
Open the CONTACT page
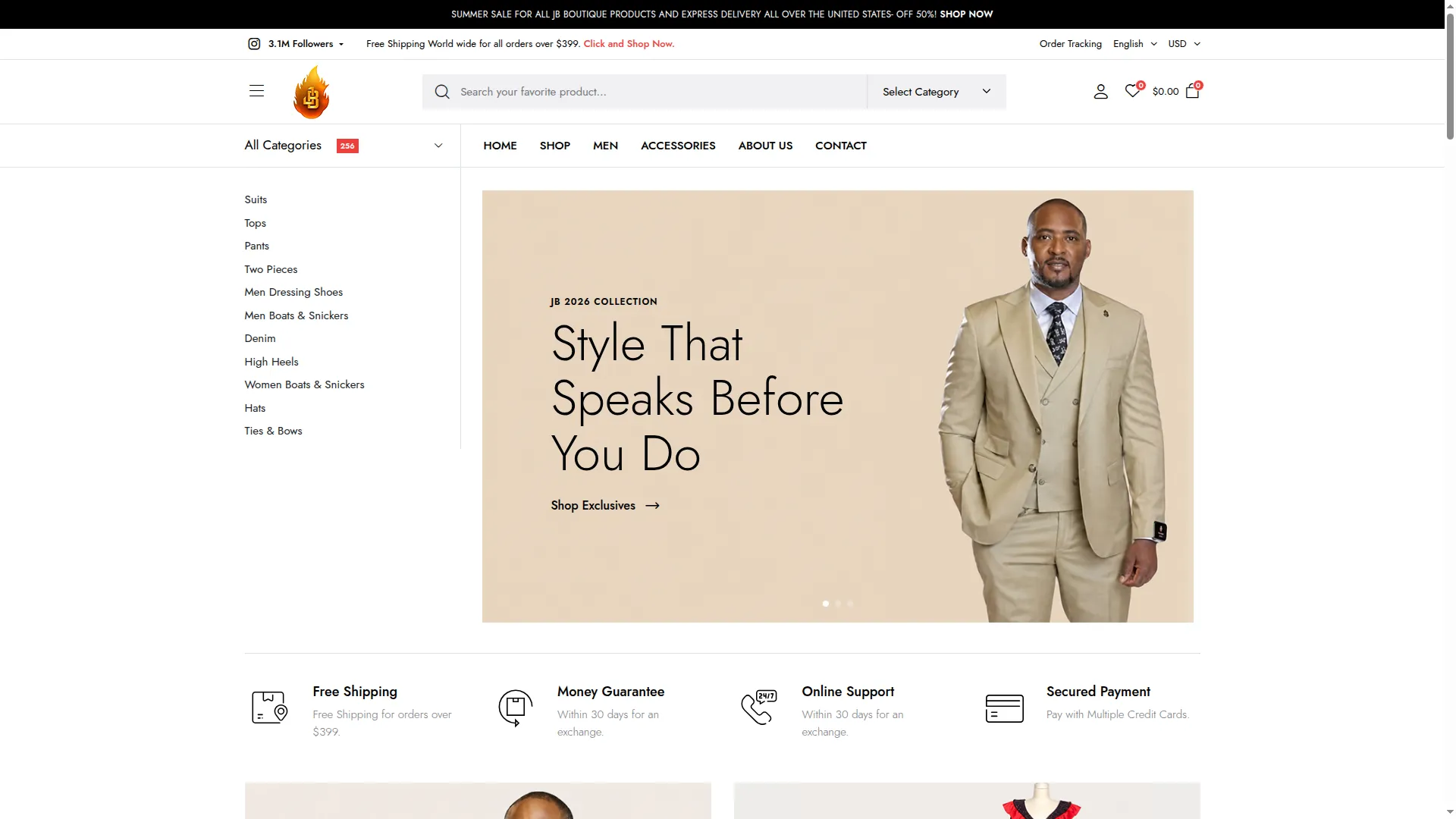point(840,146)
